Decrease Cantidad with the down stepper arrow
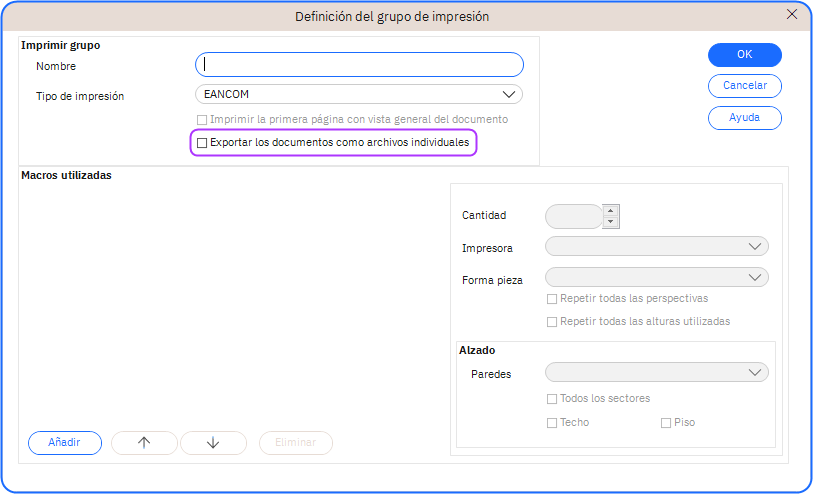 (611, 222)
